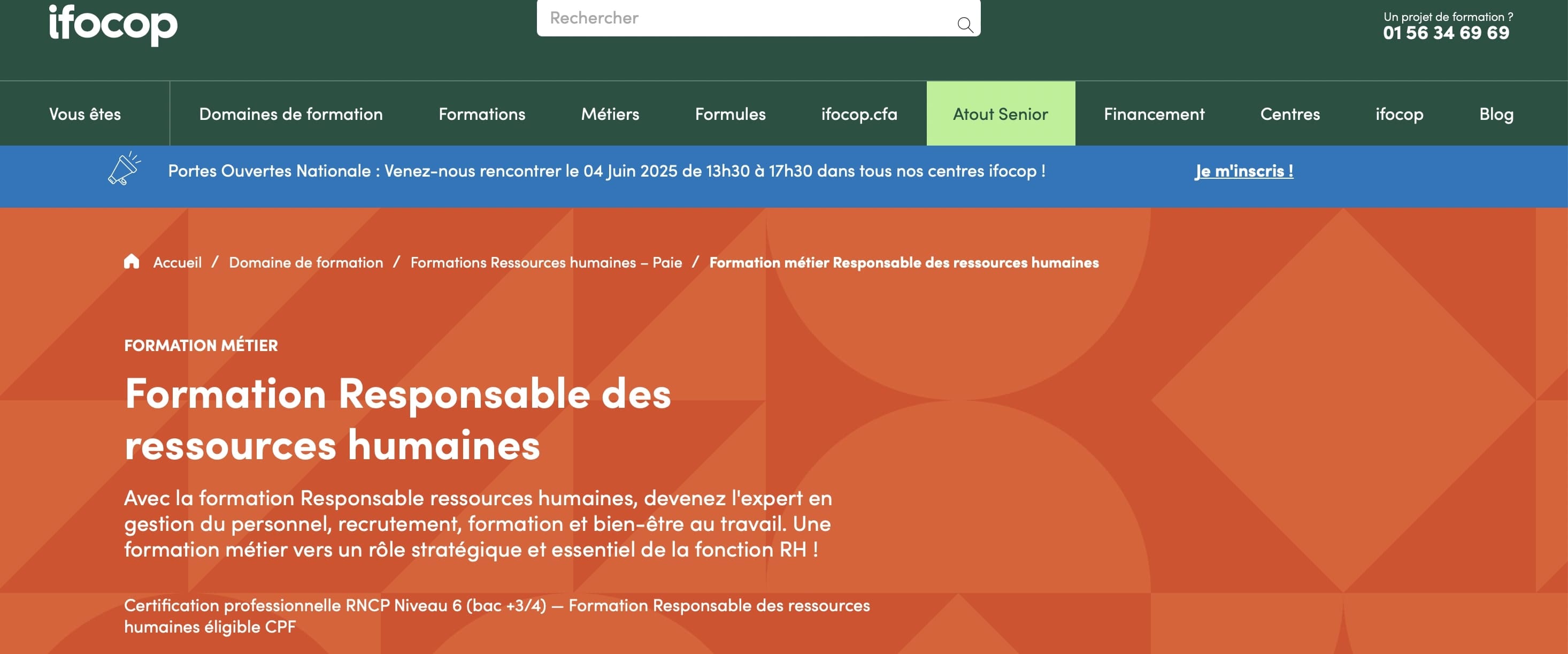Viewport: 1568px width, 654px height.
Task: Go to the Blog
Action: 1496,114
